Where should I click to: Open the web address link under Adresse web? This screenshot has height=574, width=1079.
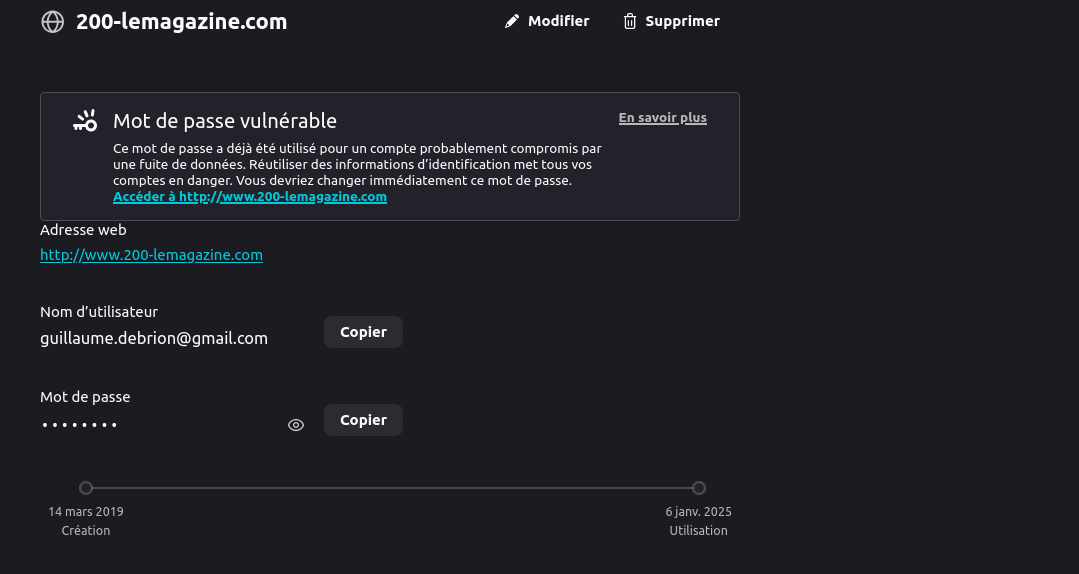point(151,255)
